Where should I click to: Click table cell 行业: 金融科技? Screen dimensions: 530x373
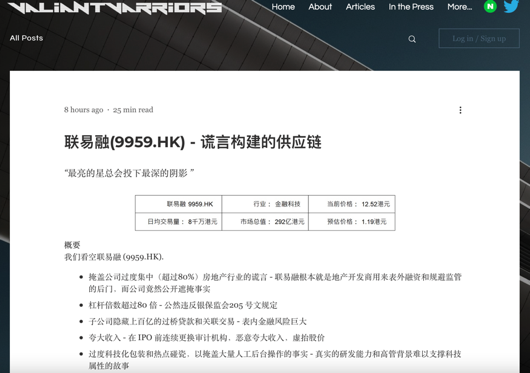[x=265, y=204]
